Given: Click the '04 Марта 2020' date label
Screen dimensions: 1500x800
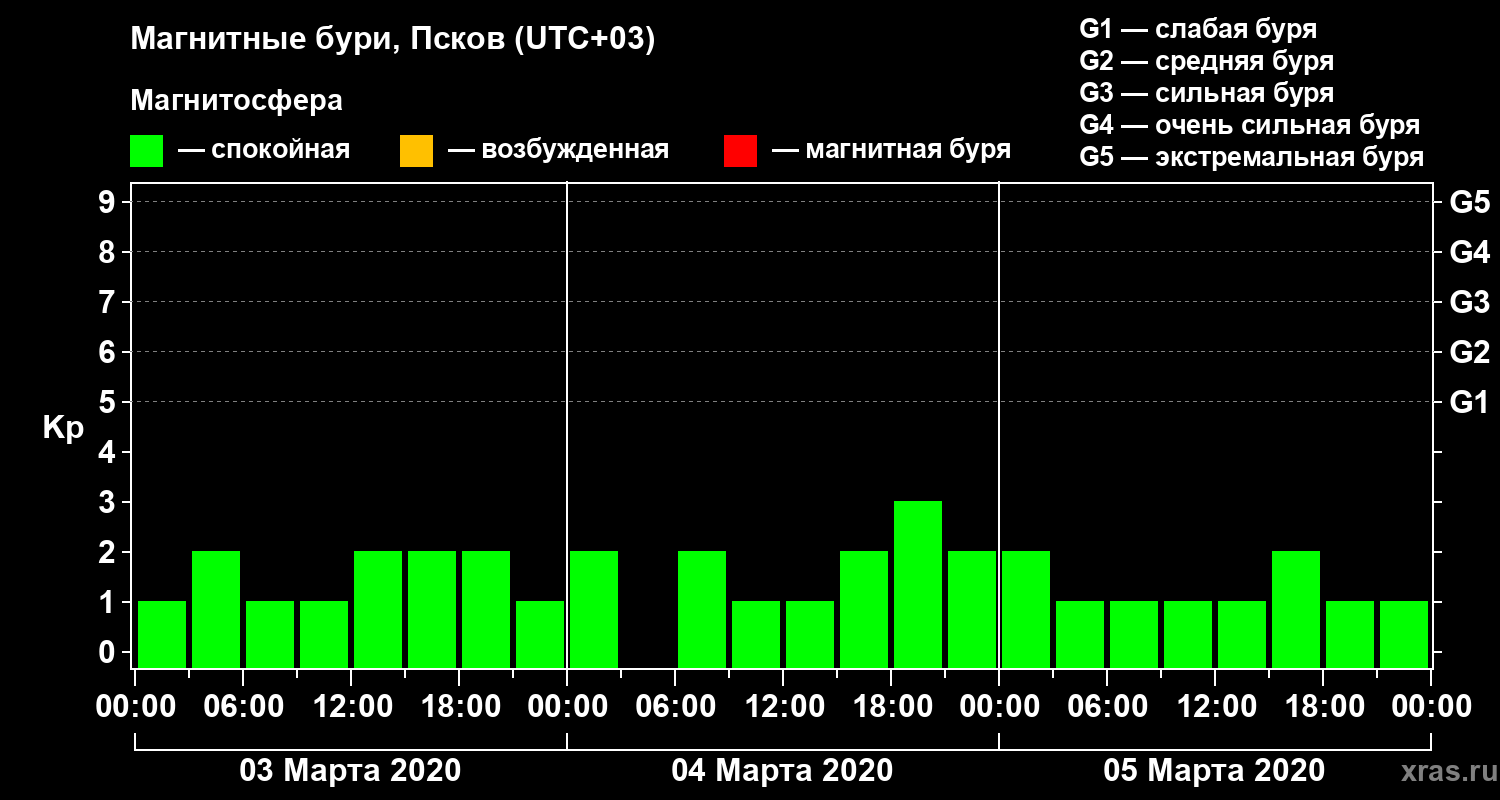Looking at the screenshot, I should click(x=782, y=771).
